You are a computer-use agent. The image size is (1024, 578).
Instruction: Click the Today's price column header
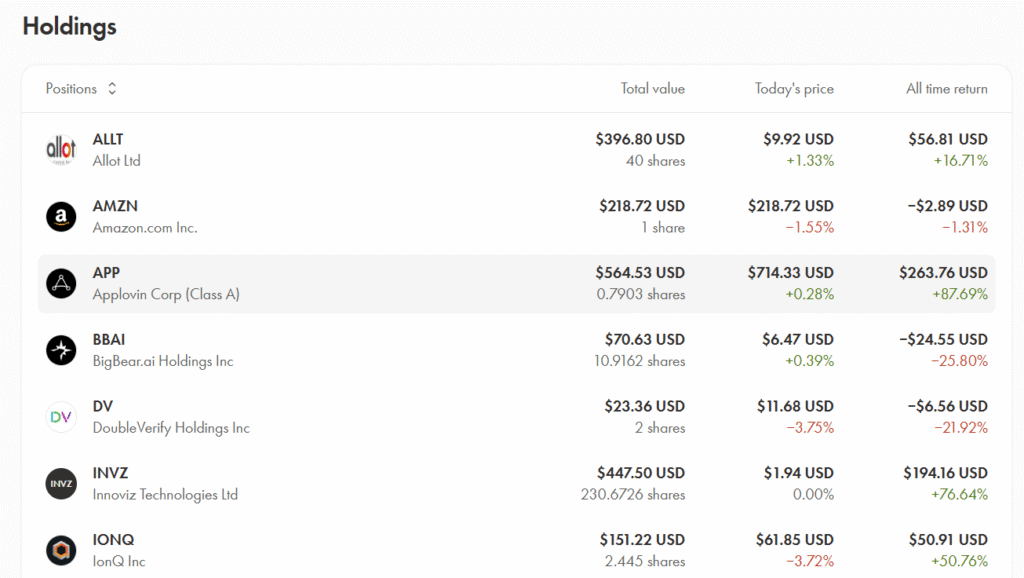[x=794, y=89]
